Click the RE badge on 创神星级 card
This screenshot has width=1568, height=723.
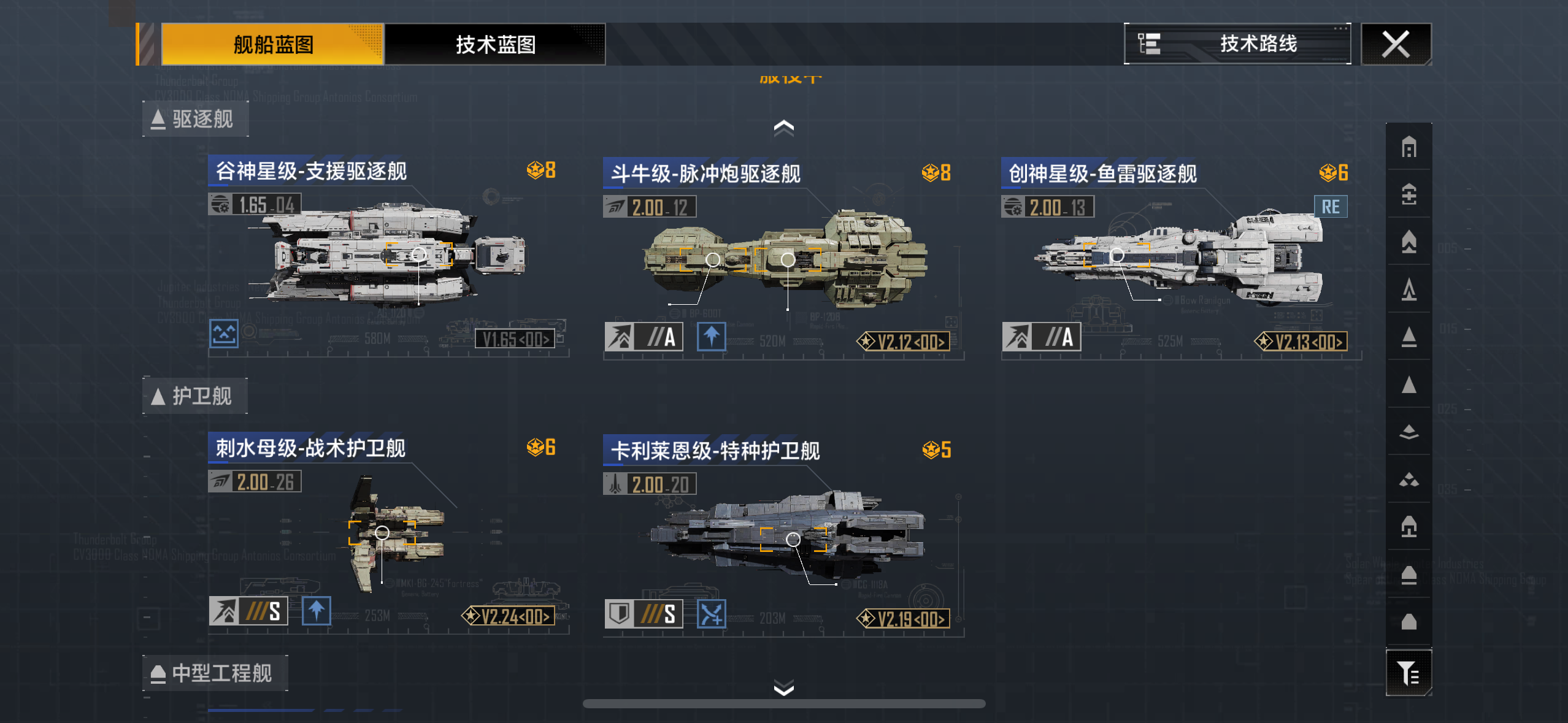point(1331,207)
